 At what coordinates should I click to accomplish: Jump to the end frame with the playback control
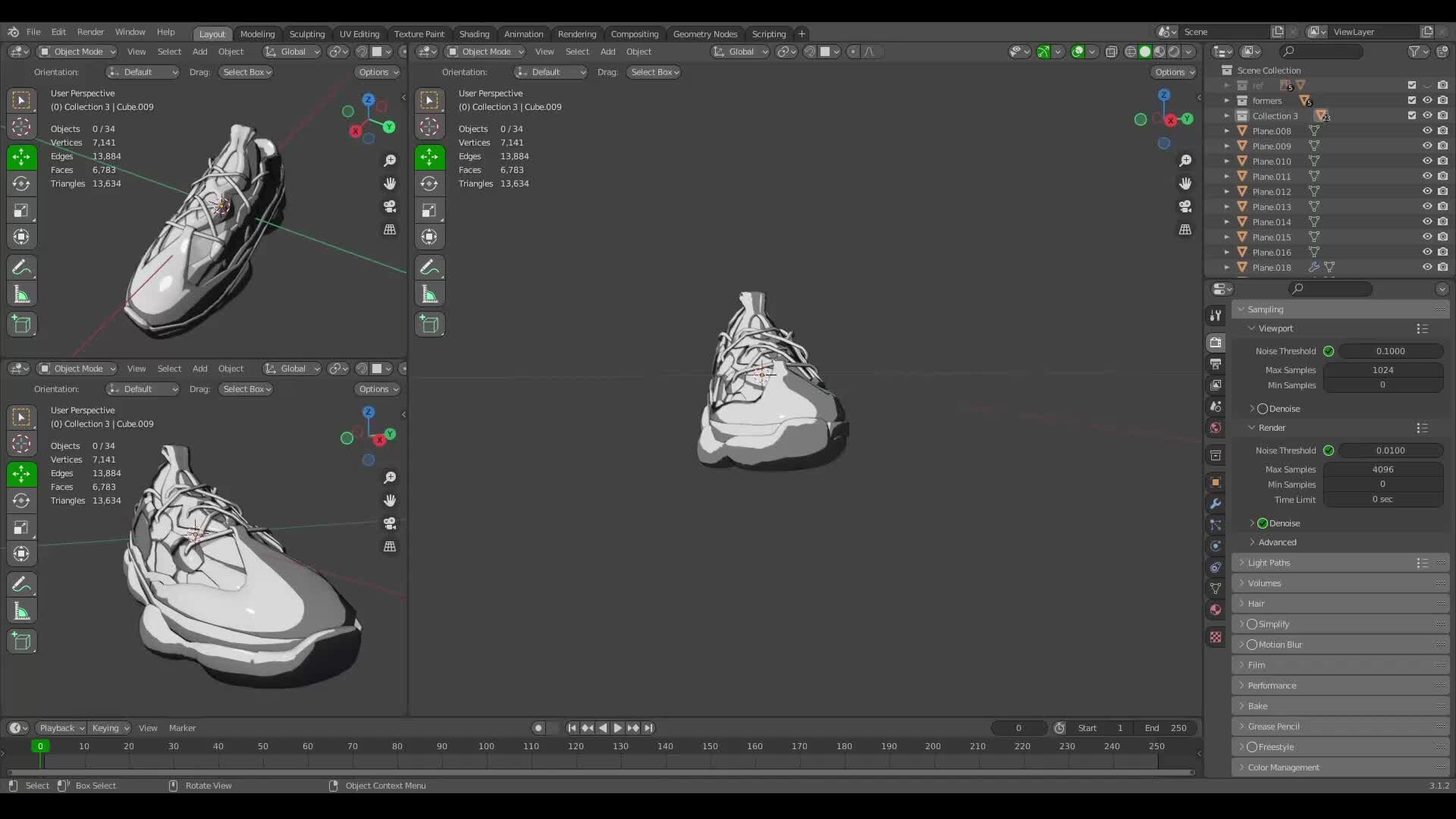pos(649,728)
